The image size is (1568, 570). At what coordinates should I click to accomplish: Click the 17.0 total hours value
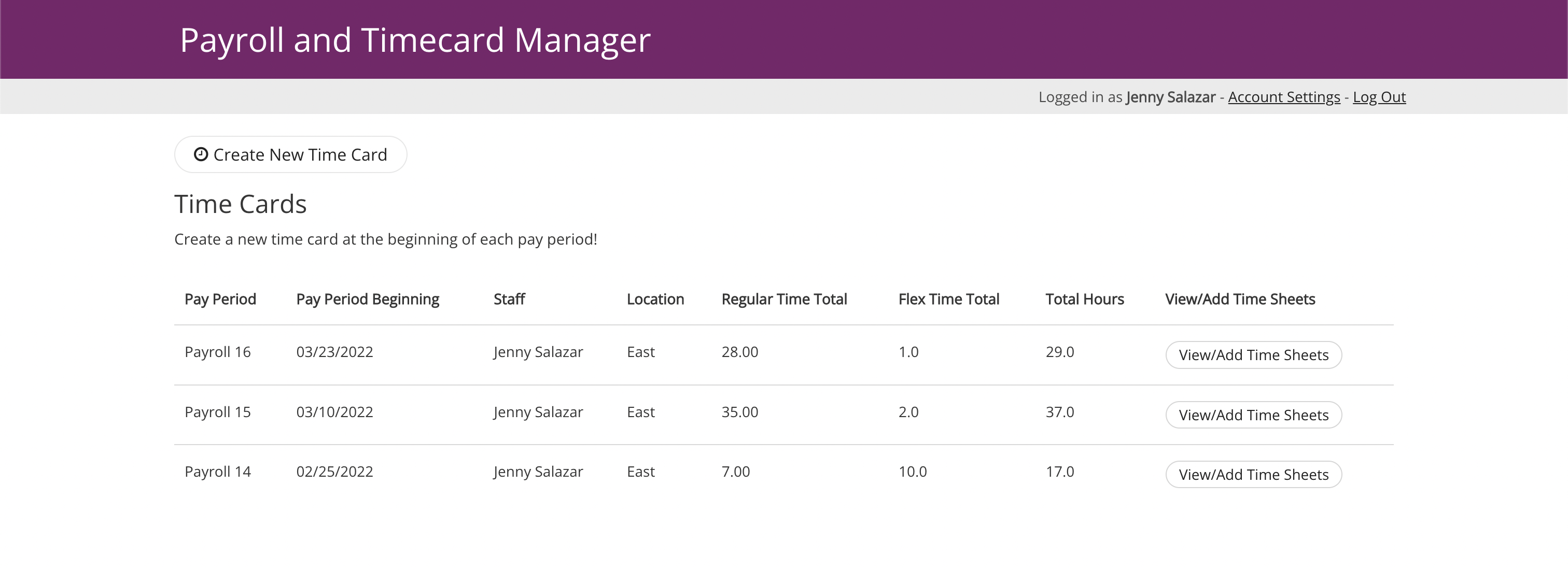1059,472
